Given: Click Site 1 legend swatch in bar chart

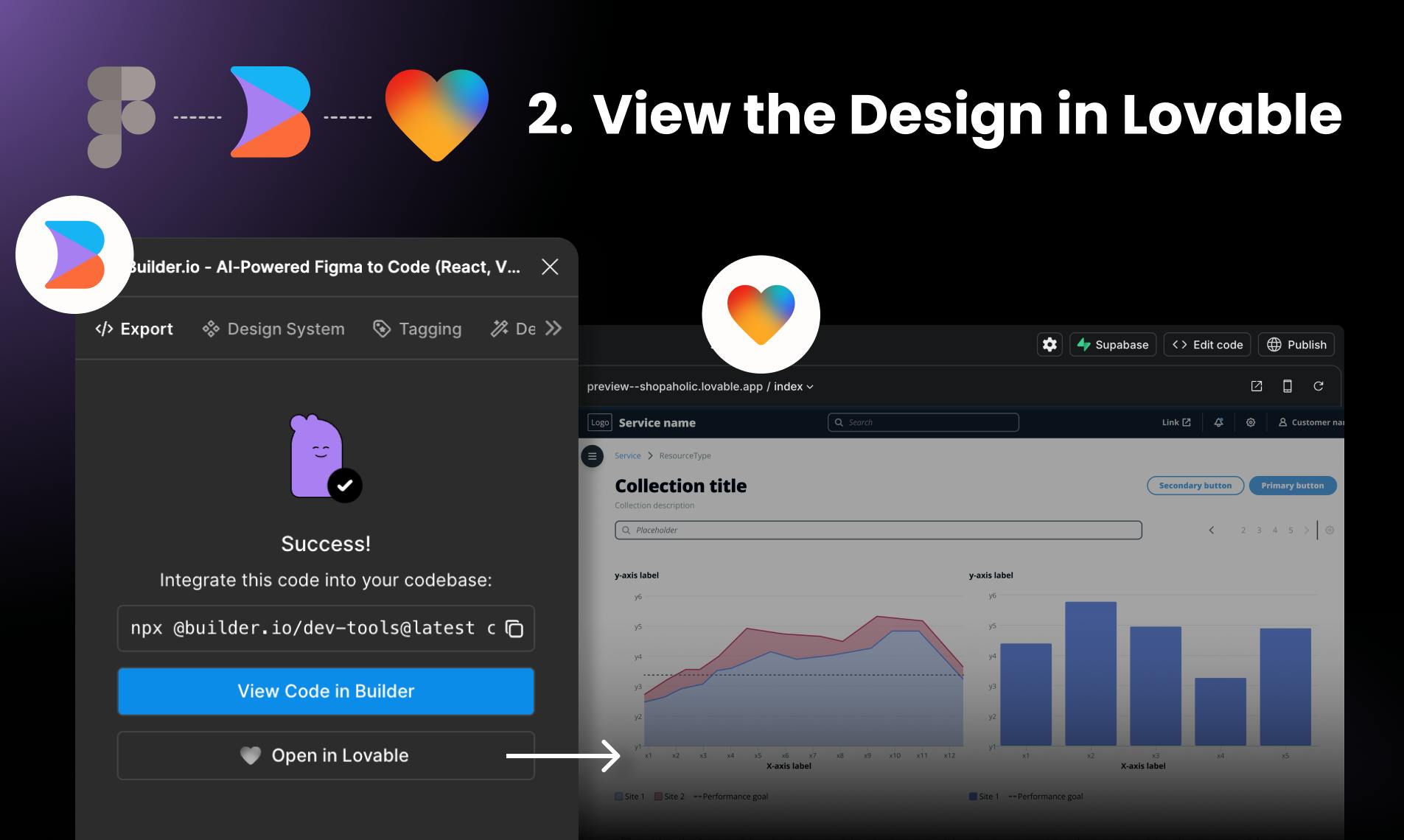Looking at the screenshot, I should (x=973, y=797).
